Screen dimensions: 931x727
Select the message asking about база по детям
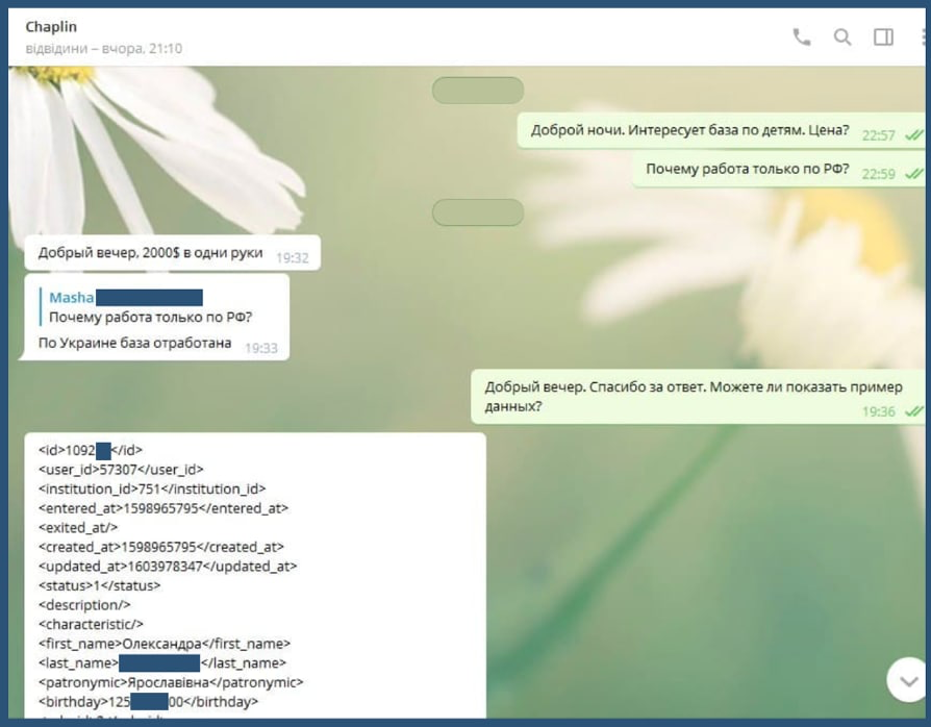coord(690,130)
